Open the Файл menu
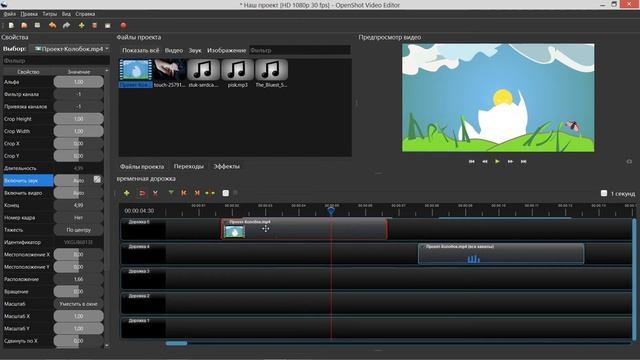The width and height of the screenshot is (640, 360). tap(10, 14)
